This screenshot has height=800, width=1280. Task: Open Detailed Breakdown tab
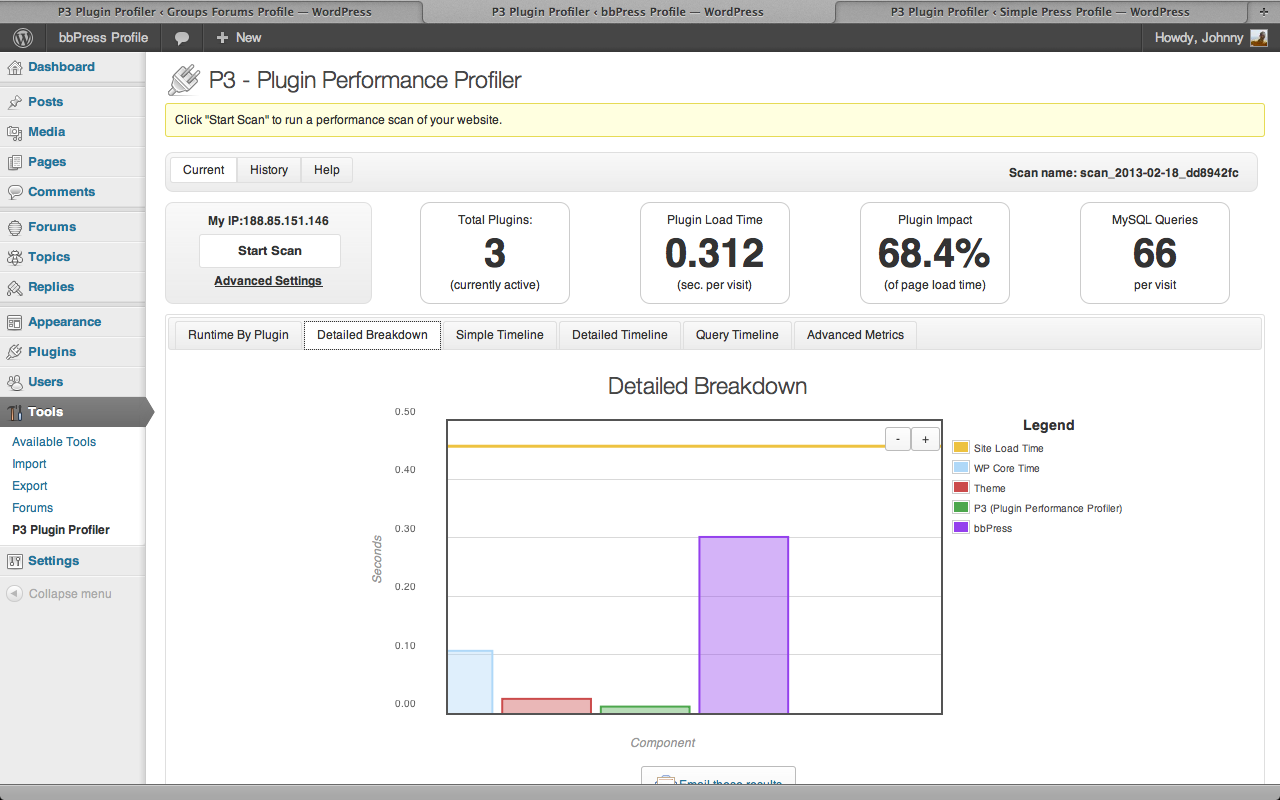(x=372, y=335)
